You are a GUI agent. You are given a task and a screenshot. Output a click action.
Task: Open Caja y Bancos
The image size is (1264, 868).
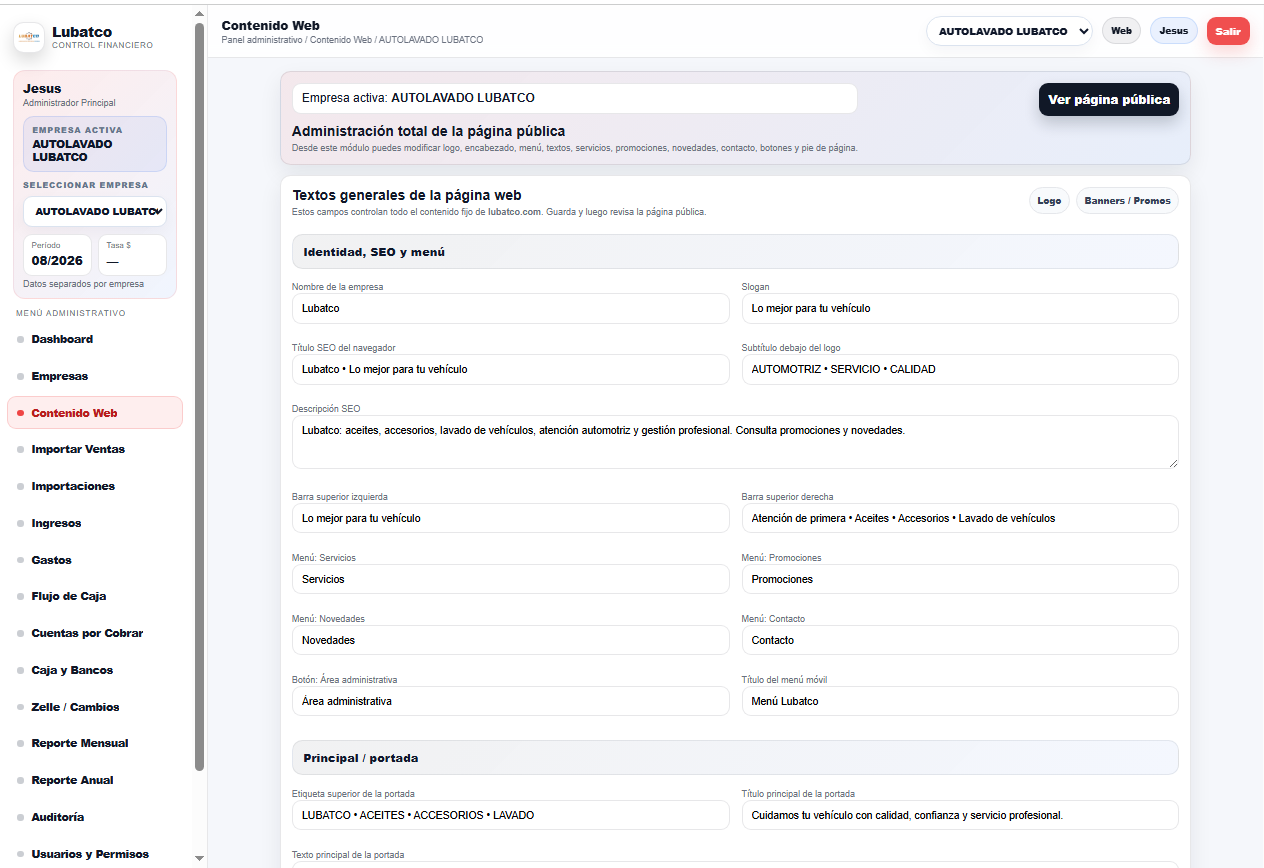pos(95,670)
